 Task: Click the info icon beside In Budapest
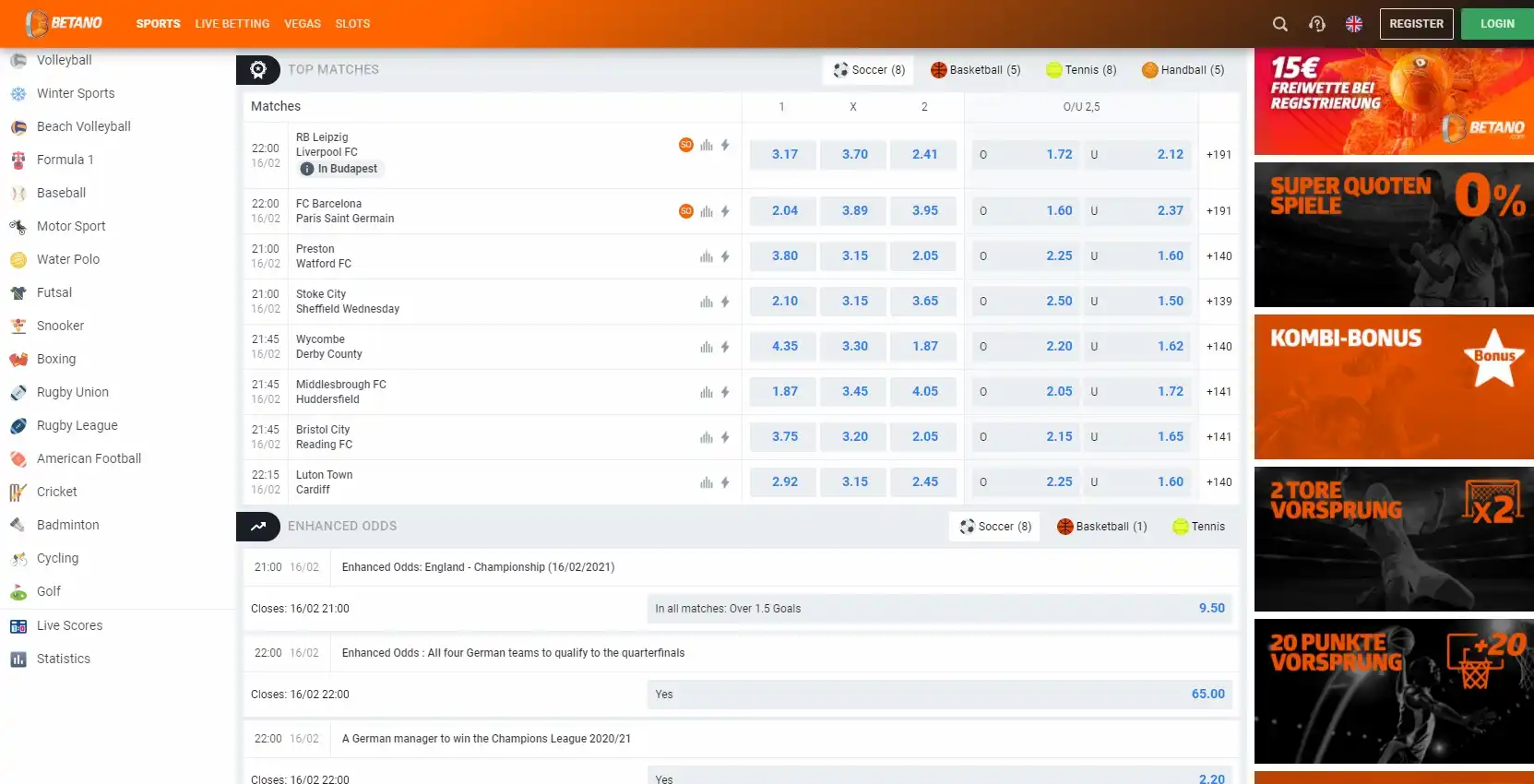[307, 169]
